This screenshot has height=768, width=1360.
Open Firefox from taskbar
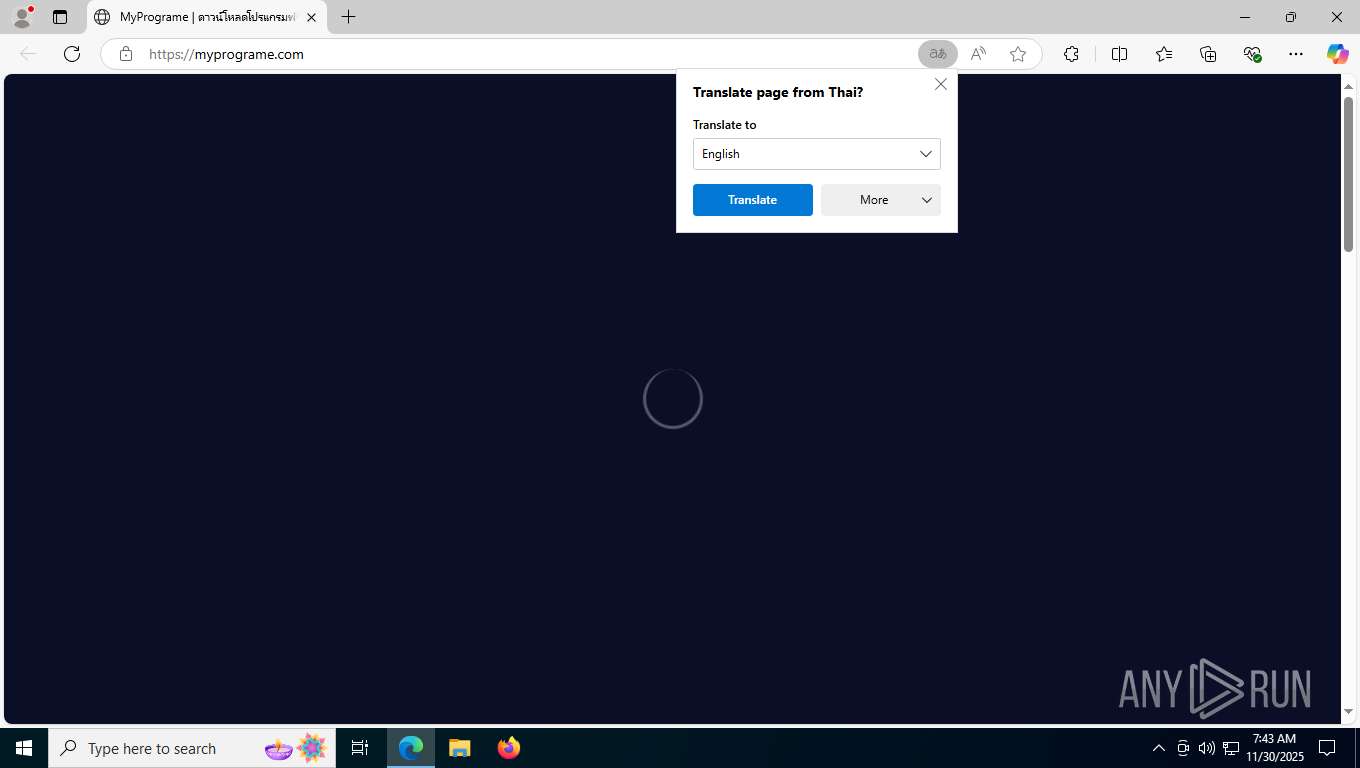tap(509, 748)
